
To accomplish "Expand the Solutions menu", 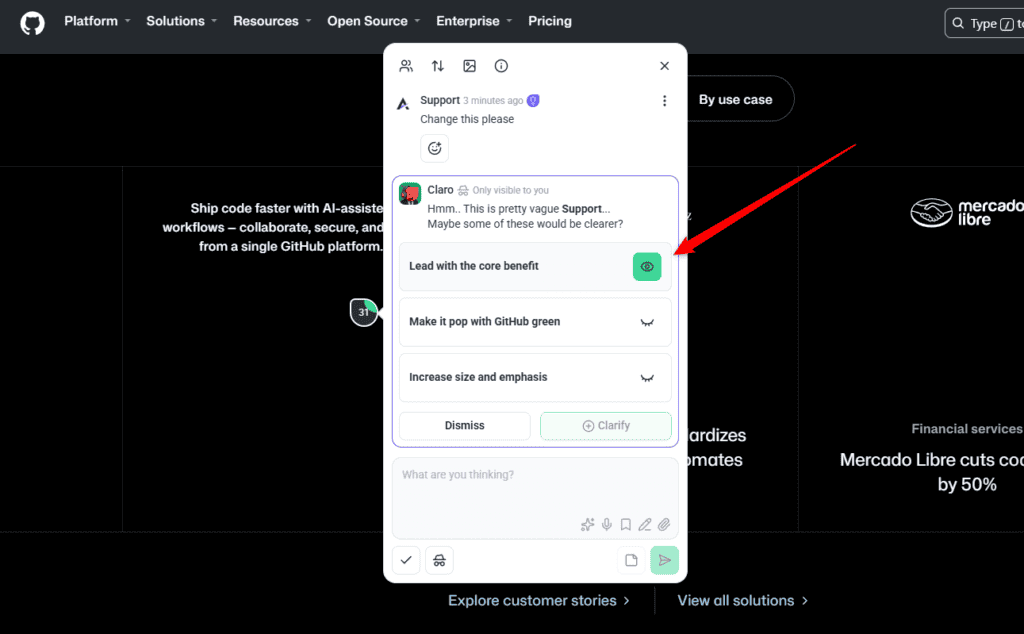I will click(x=182, y=21).
